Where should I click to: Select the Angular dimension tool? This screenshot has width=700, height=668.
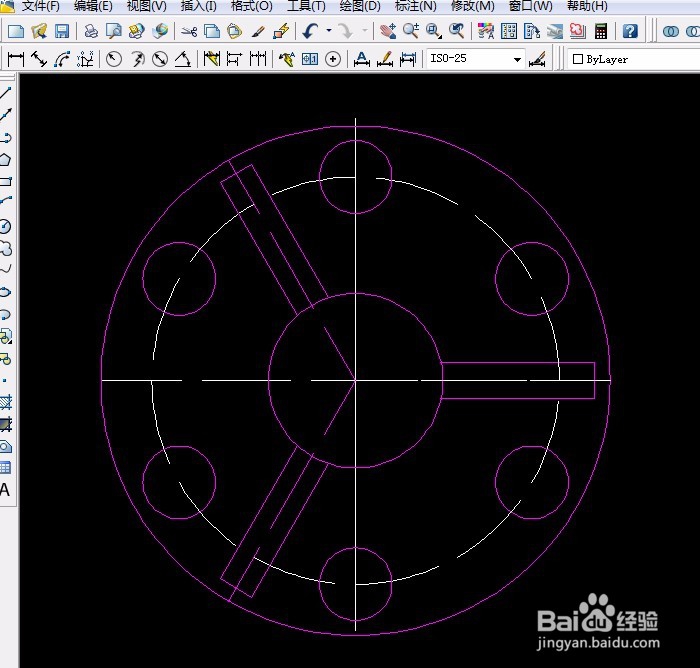(183, 59)
